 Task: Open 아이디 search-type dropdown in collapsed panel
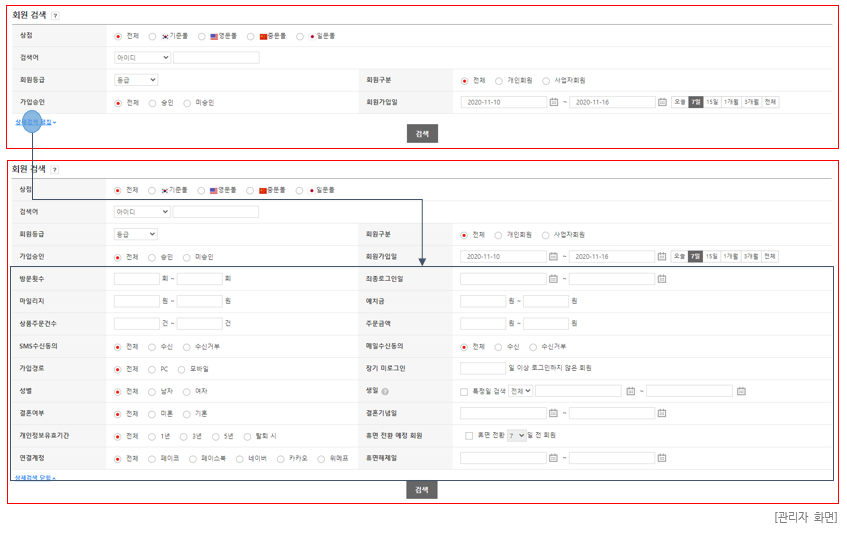tap(142, 57)
